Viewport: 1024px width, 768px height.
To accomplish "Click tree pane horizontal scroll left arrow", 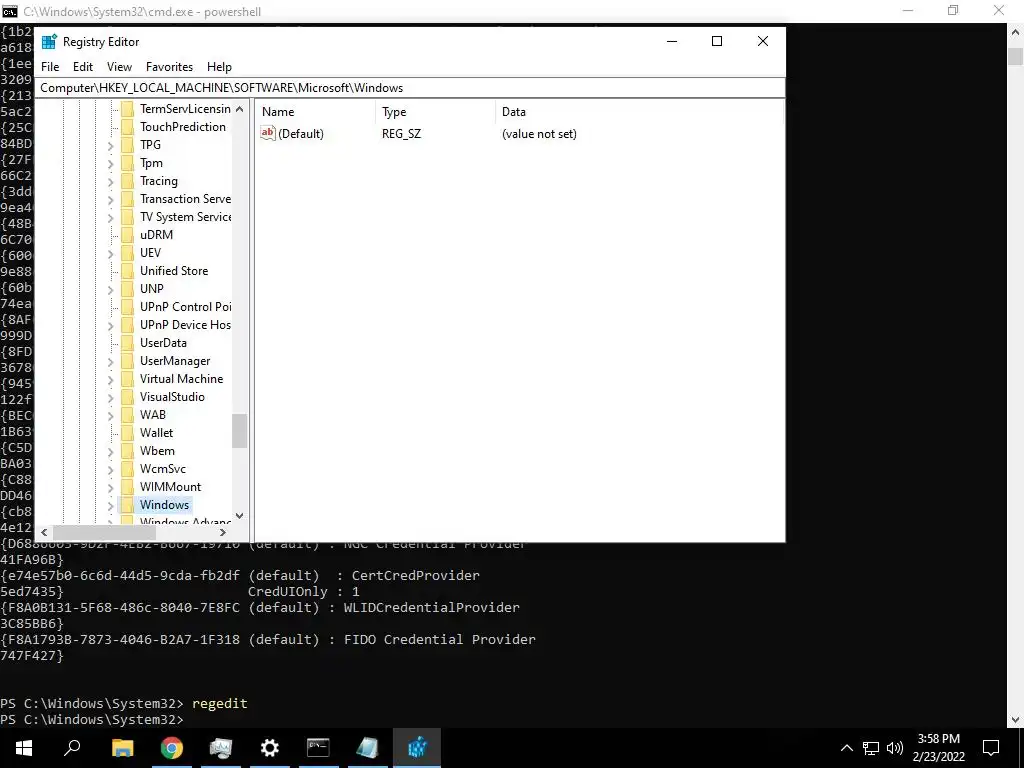I will tap(44, 532).
